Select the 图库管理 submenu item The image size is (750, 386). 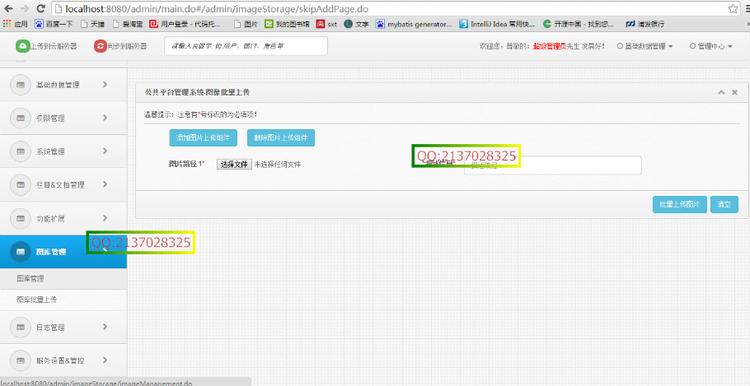[x=63, y=278]
